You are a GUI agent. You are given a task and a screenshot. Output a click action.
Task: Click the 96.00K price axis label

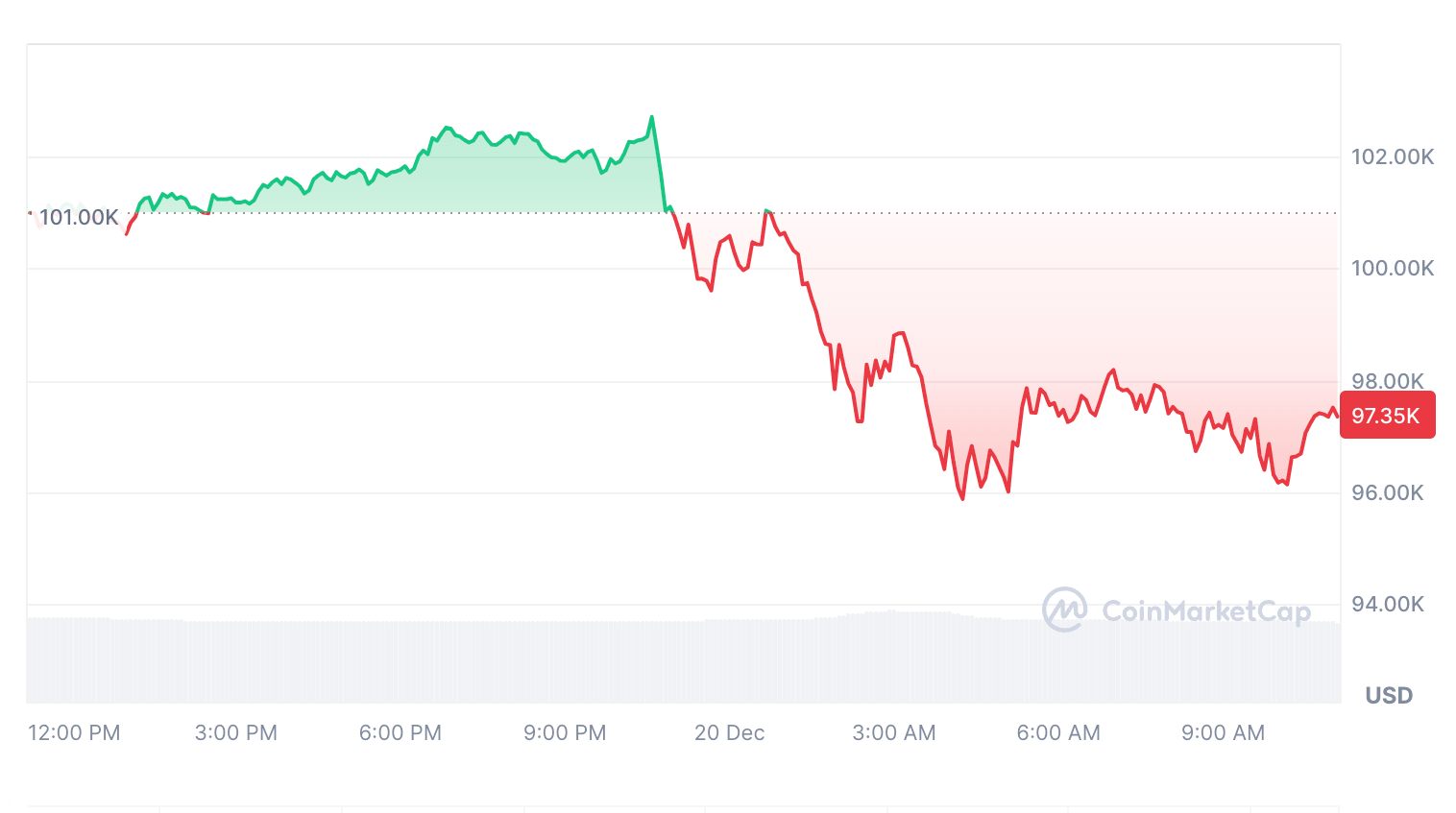(1388, 493)
